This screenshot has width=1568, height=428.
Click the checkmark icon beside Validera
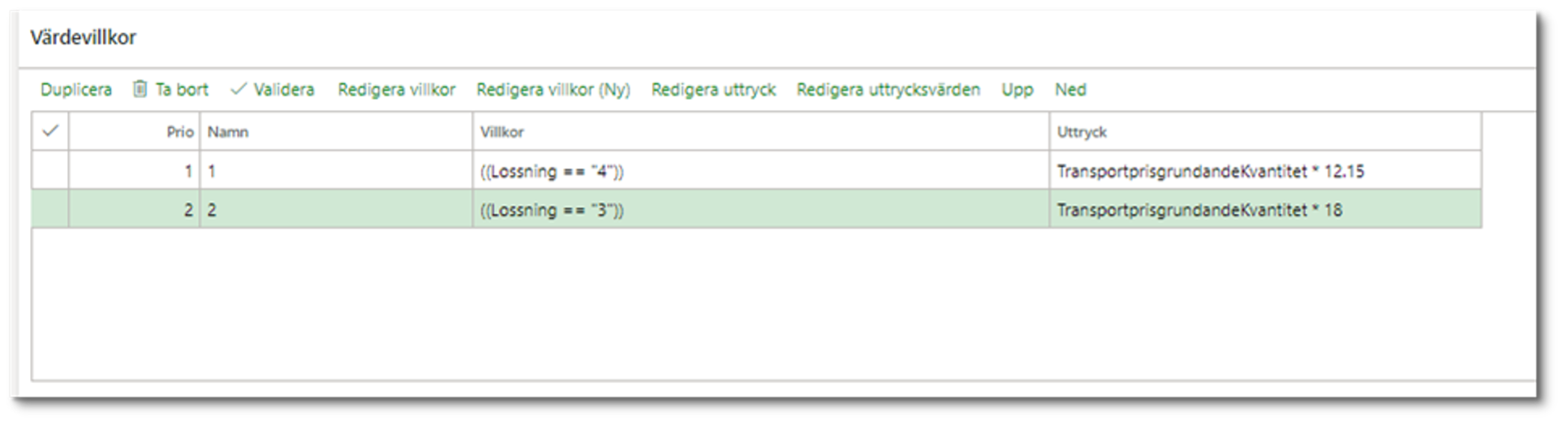239,89
